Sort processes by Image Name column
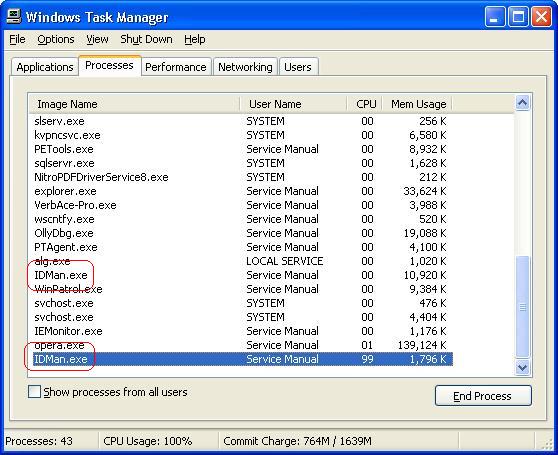 point(133,104)
